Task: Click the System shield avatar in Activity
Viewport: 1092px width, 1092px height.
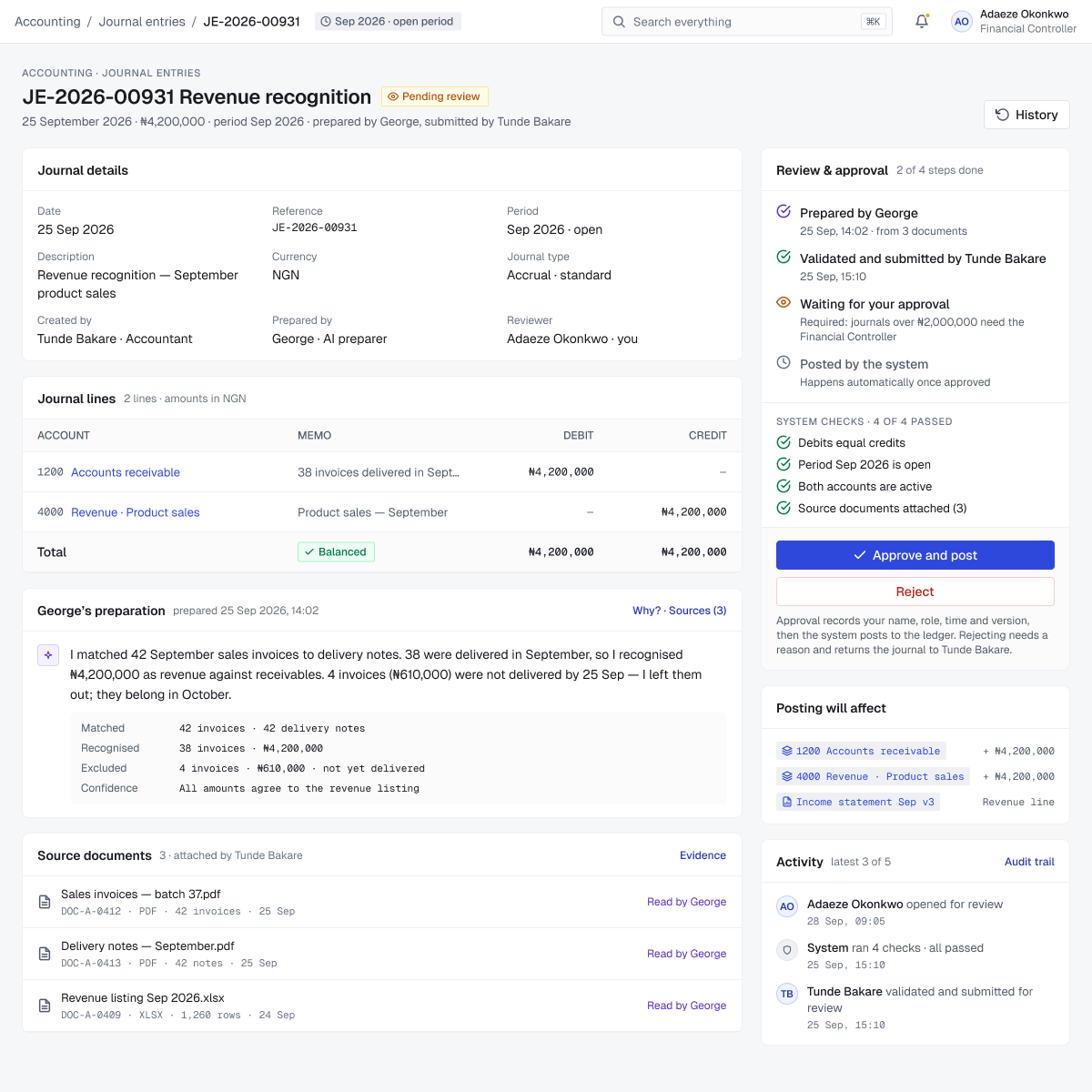Action: click(x=787, y=950)
